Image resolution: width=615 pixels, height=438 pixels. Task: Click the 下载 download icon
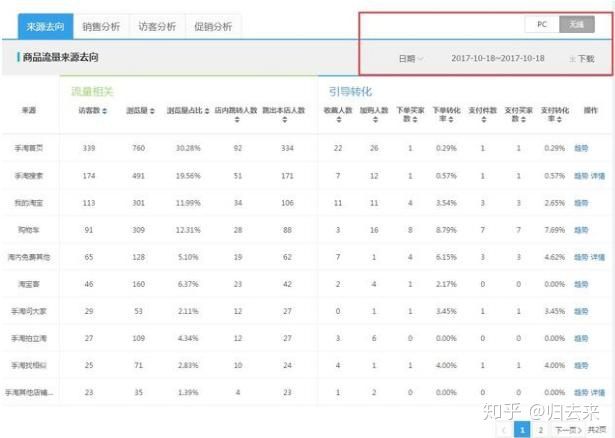(x=573, y=59)
